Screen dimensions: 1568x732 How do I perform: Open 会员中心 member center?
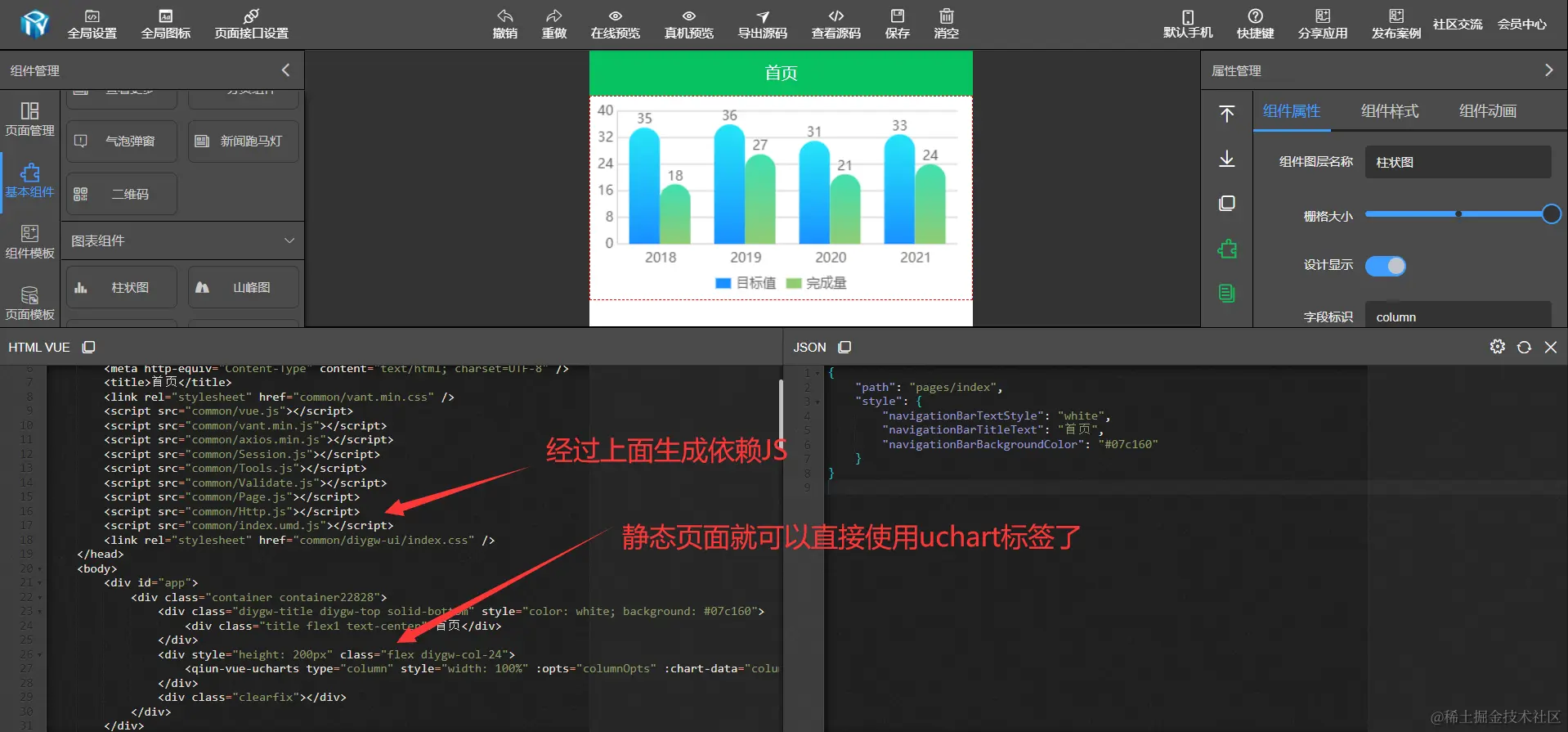1522,25
